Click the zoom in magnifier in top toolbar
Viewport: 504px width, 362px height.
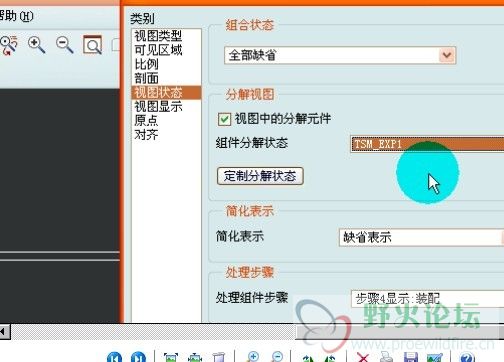point(36,45)
